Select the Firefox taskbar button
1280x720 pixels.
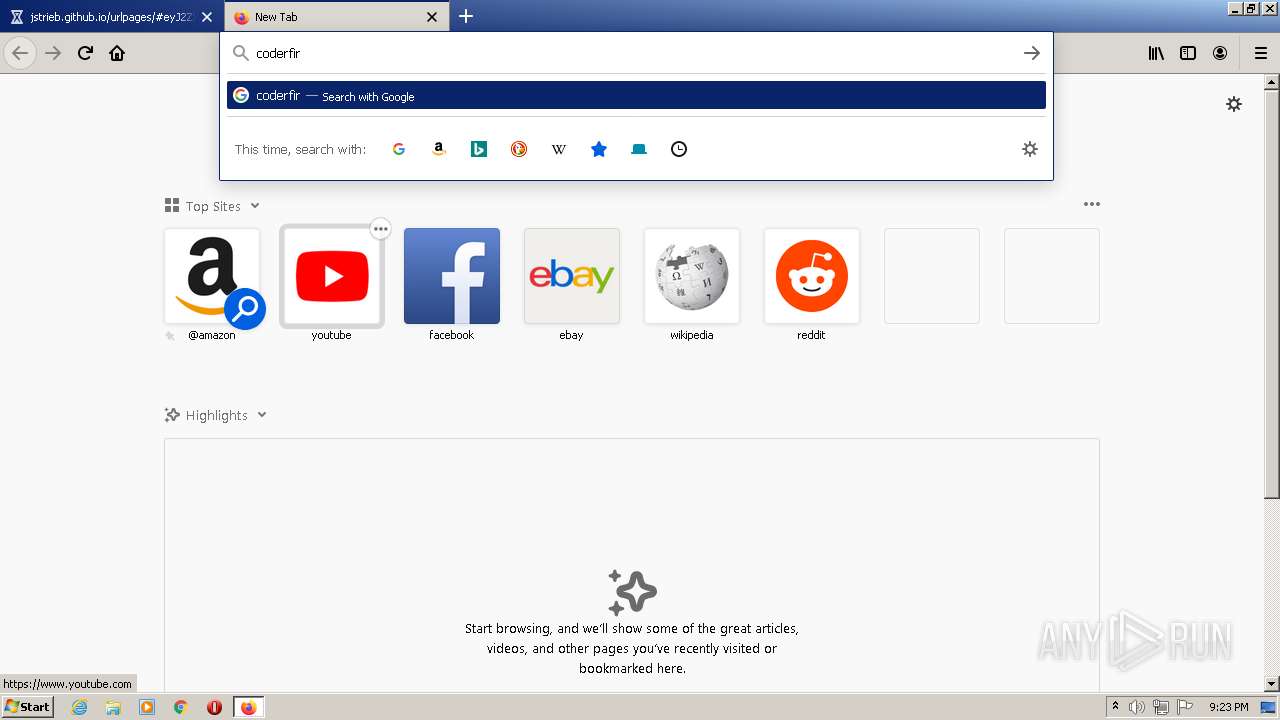coord(248,707)
